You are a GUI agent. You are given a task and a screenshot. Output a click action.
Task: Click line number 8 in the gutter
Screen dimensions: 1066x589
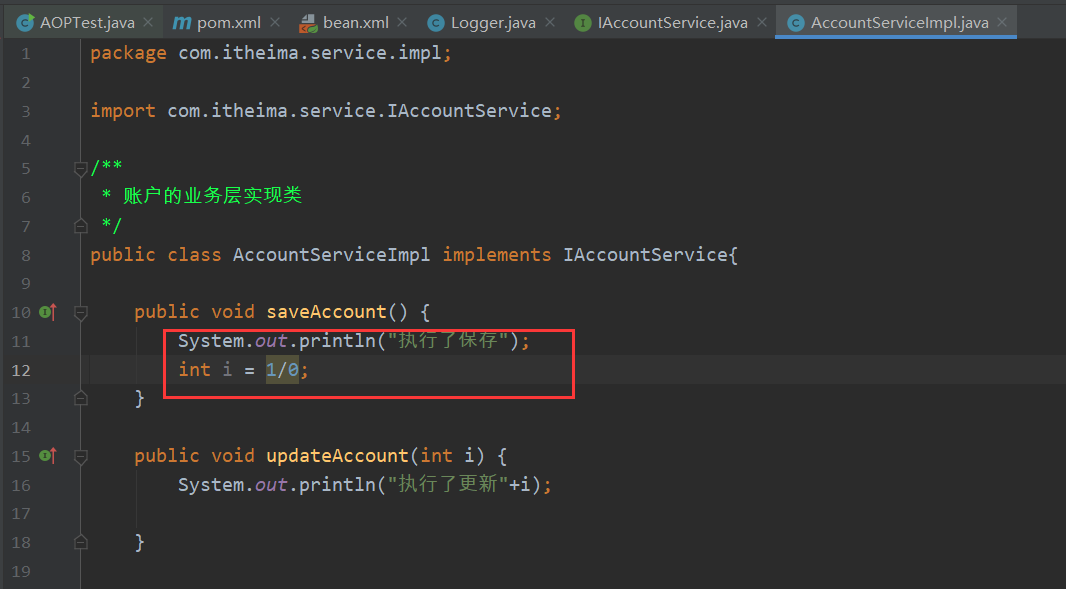(x=26, y=256)
